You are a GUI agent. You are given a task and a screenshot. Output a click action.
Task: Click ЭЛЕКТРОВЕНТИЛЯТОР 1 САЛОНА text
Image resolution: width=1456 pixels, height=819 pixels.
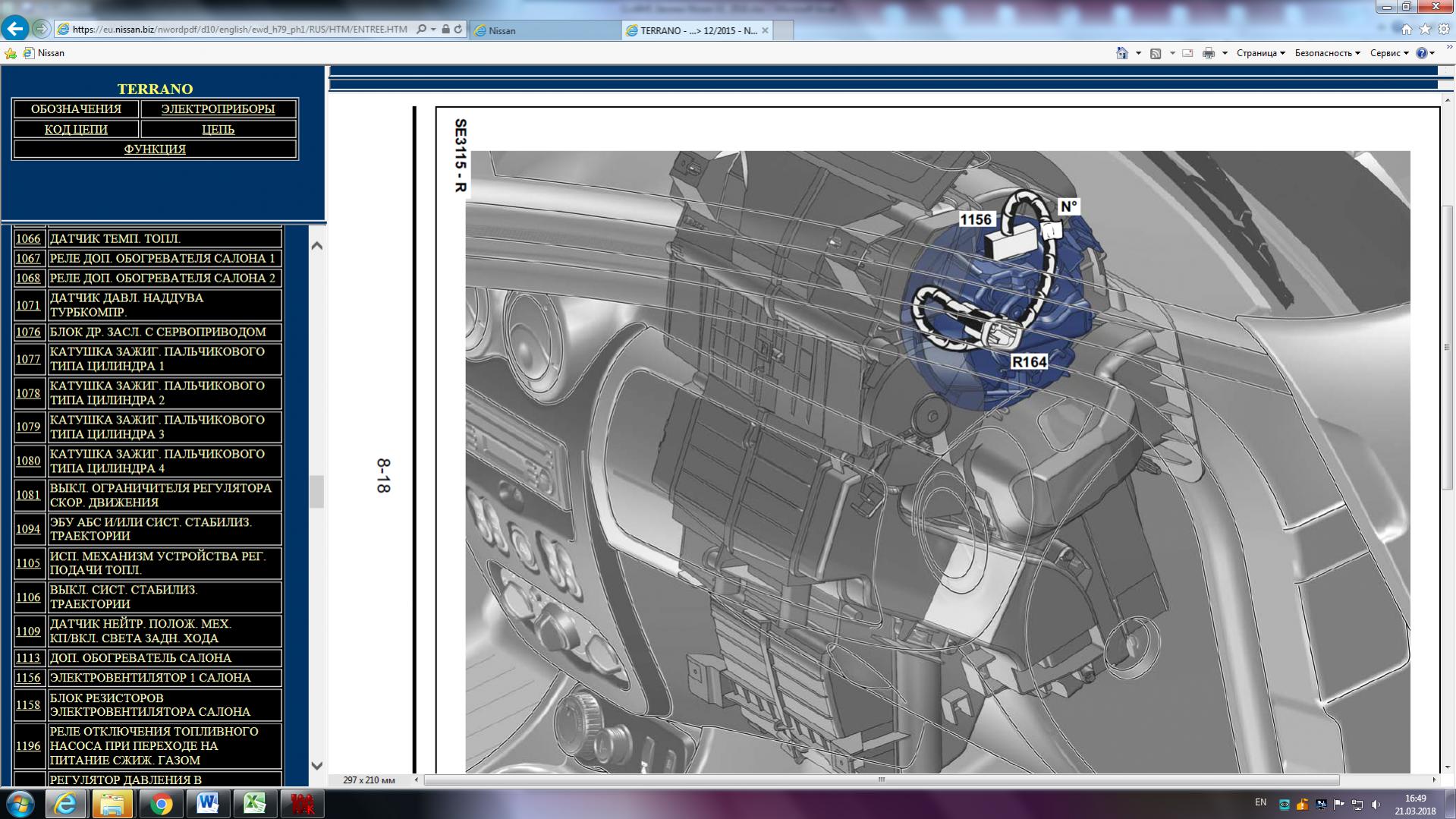coord(150,677)
